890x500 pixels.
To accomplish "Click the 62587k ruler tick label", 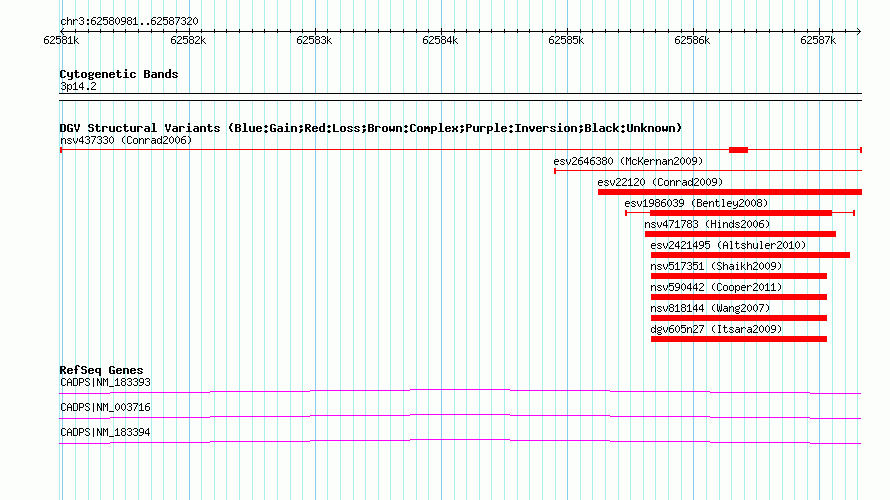I will point(818,40).
